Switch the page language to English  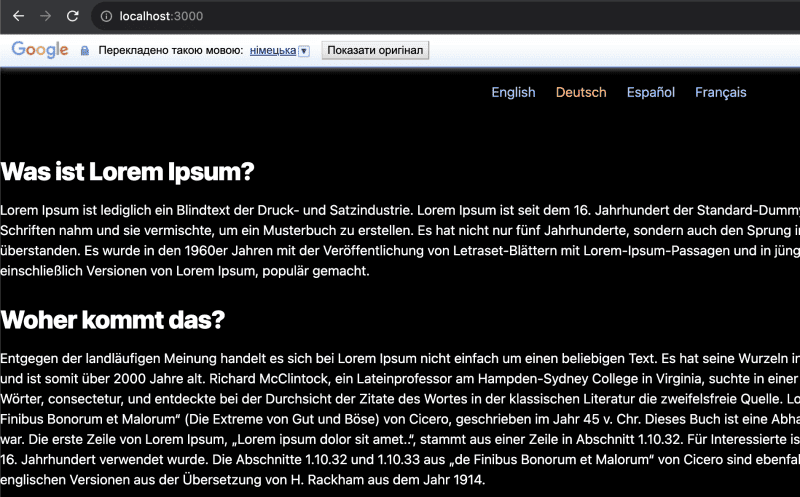coord(513,92)
